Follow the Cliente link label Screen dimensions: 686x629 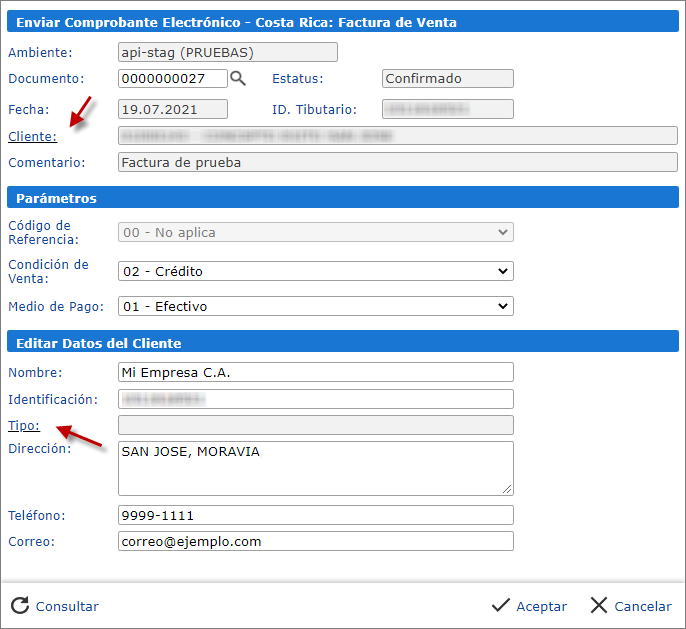coord(32,136)
